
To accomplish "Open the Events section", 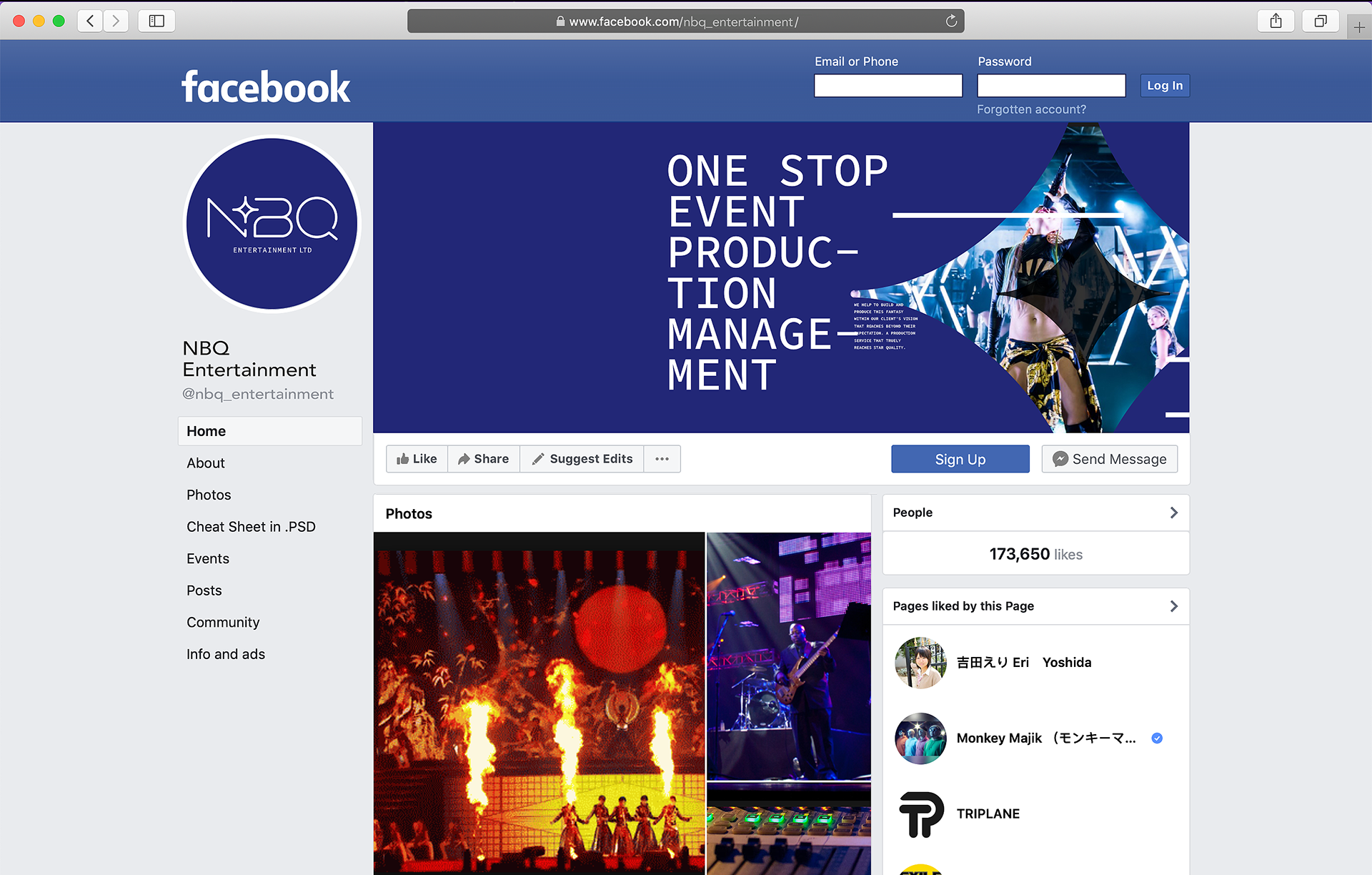I will pyautogui.click(x=208, y=559).
